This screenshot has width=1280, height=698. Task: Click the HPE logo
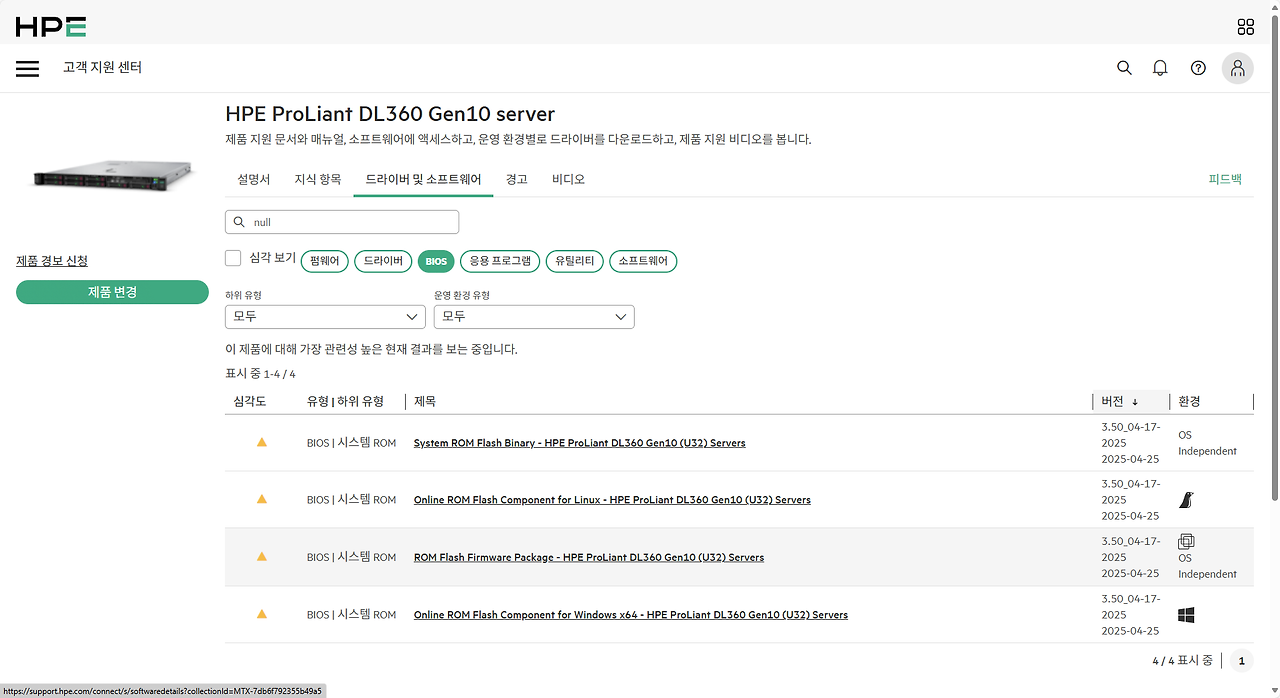point(48,27)
